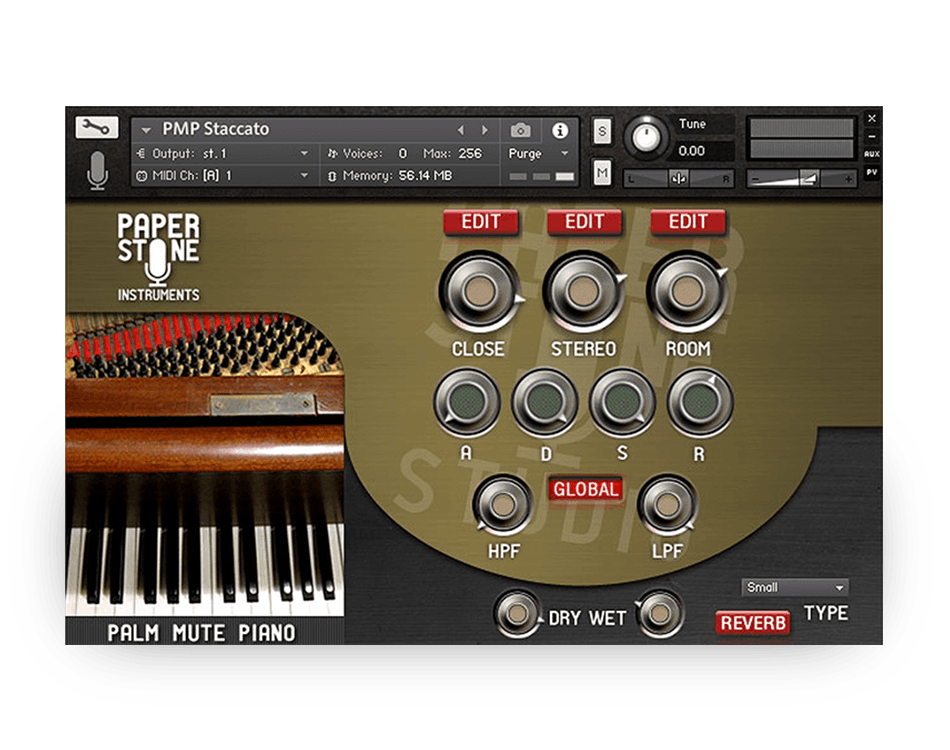Viewport: 950px width, 750px height.
Task: Select the next instrument arrow
Action: tap(484, 130)
